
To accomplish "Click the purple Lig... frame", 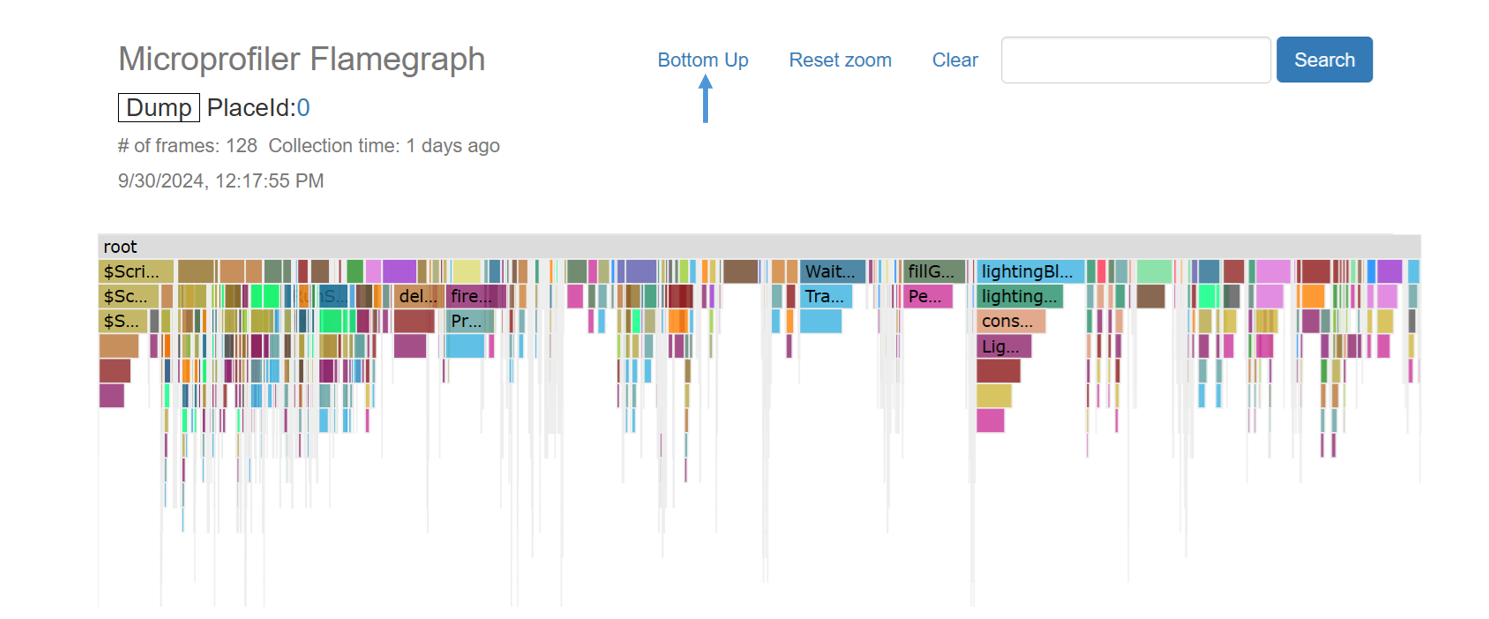I will (x=1003, y=347).
